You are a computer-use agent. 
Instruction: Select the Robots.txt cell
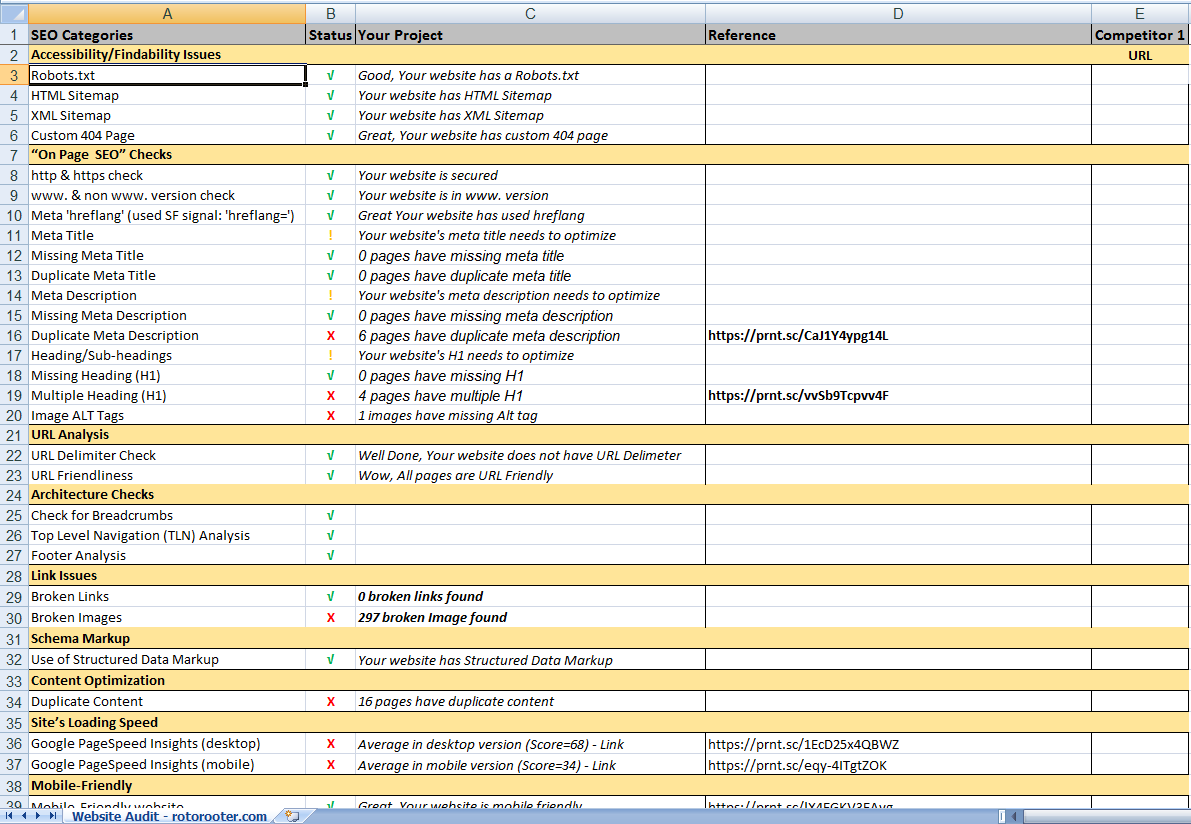[166, 75]
